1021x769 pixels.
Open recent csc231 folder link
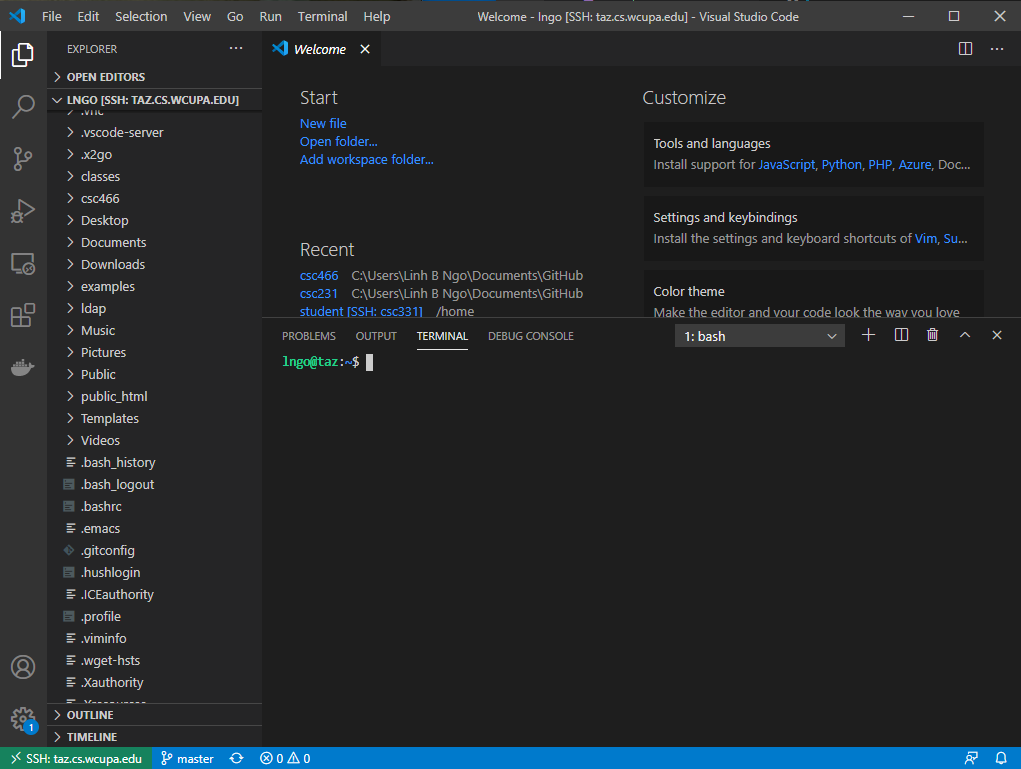click(318, 294)
